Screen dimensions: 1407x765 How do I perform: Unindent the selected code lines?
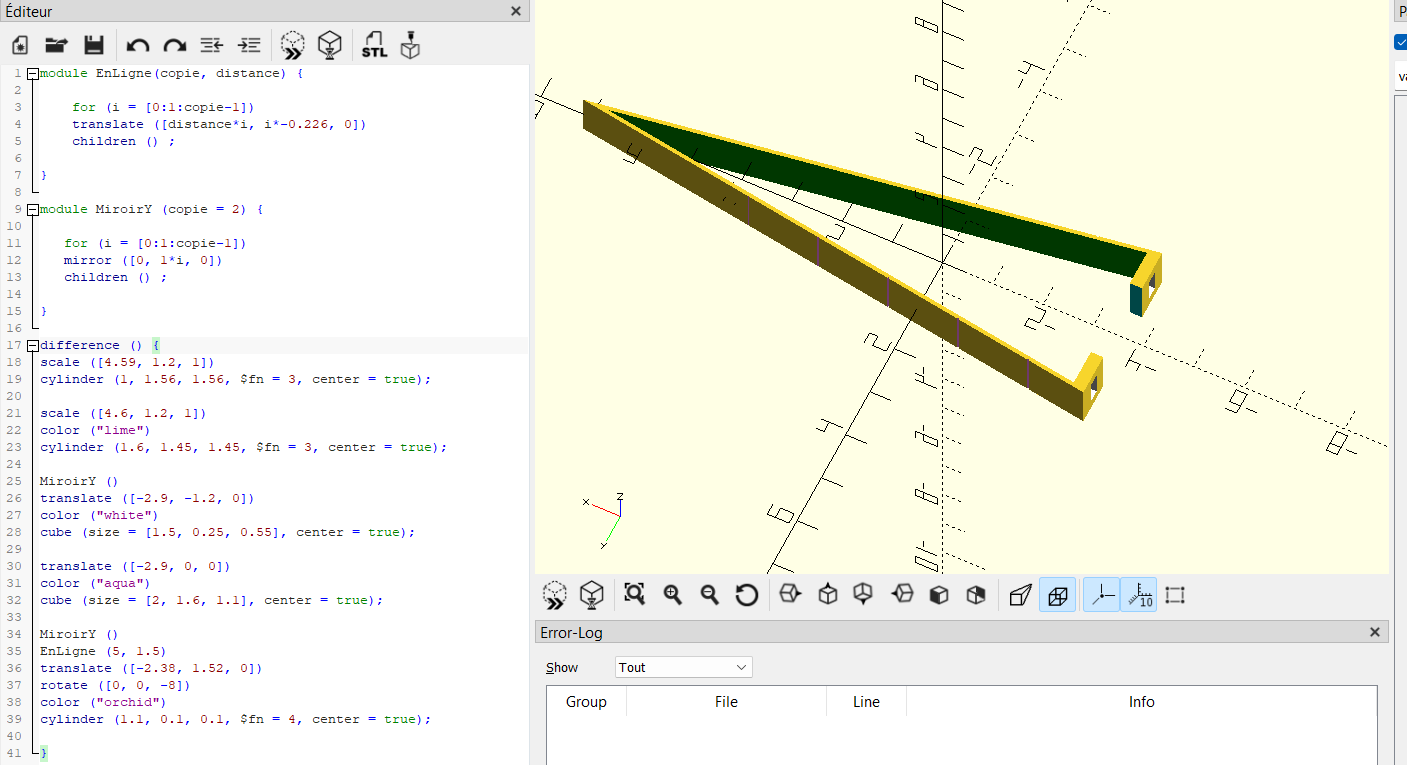point(212,45)
